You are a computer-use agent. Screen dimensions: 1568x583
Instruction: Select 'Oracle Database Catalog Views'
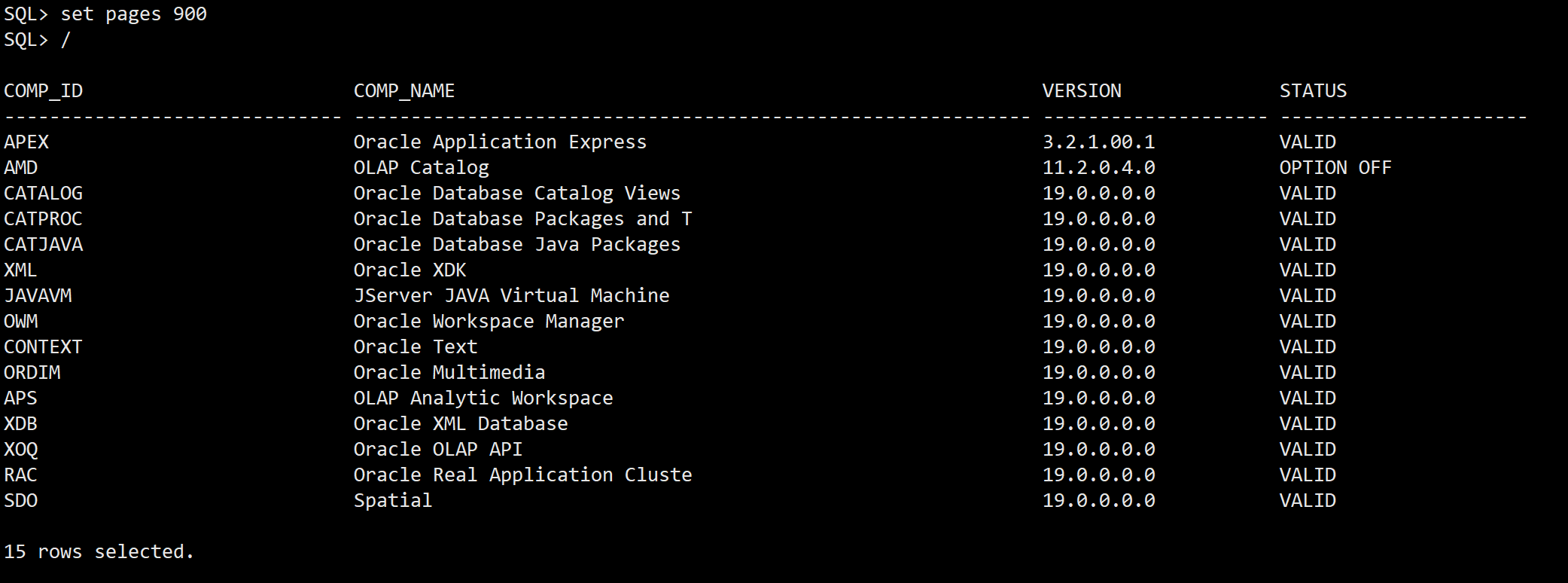(x=517, y=194)
